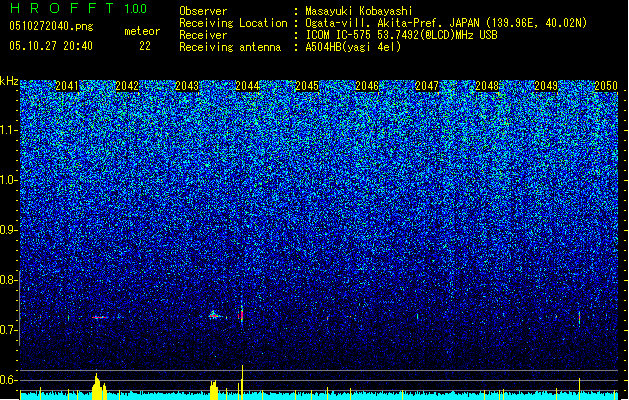Click the 2049 time marker
Viewport: 629px width, 400px height.
(x=546, y=86)
